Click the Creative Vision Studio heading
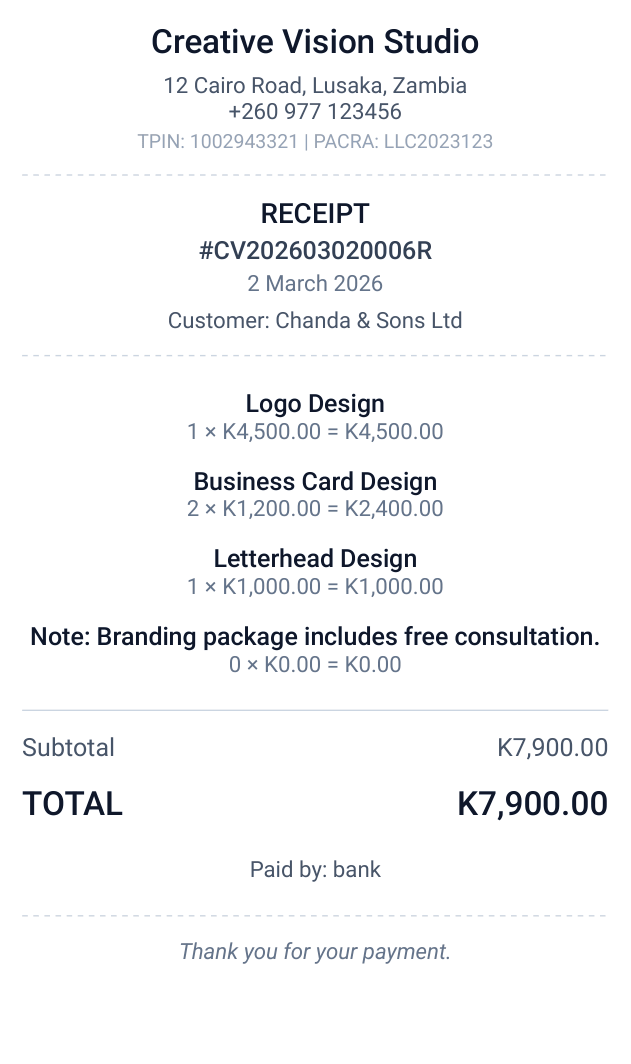The width and height of the screenshot is (631, 1064). (x=315, y=42)
